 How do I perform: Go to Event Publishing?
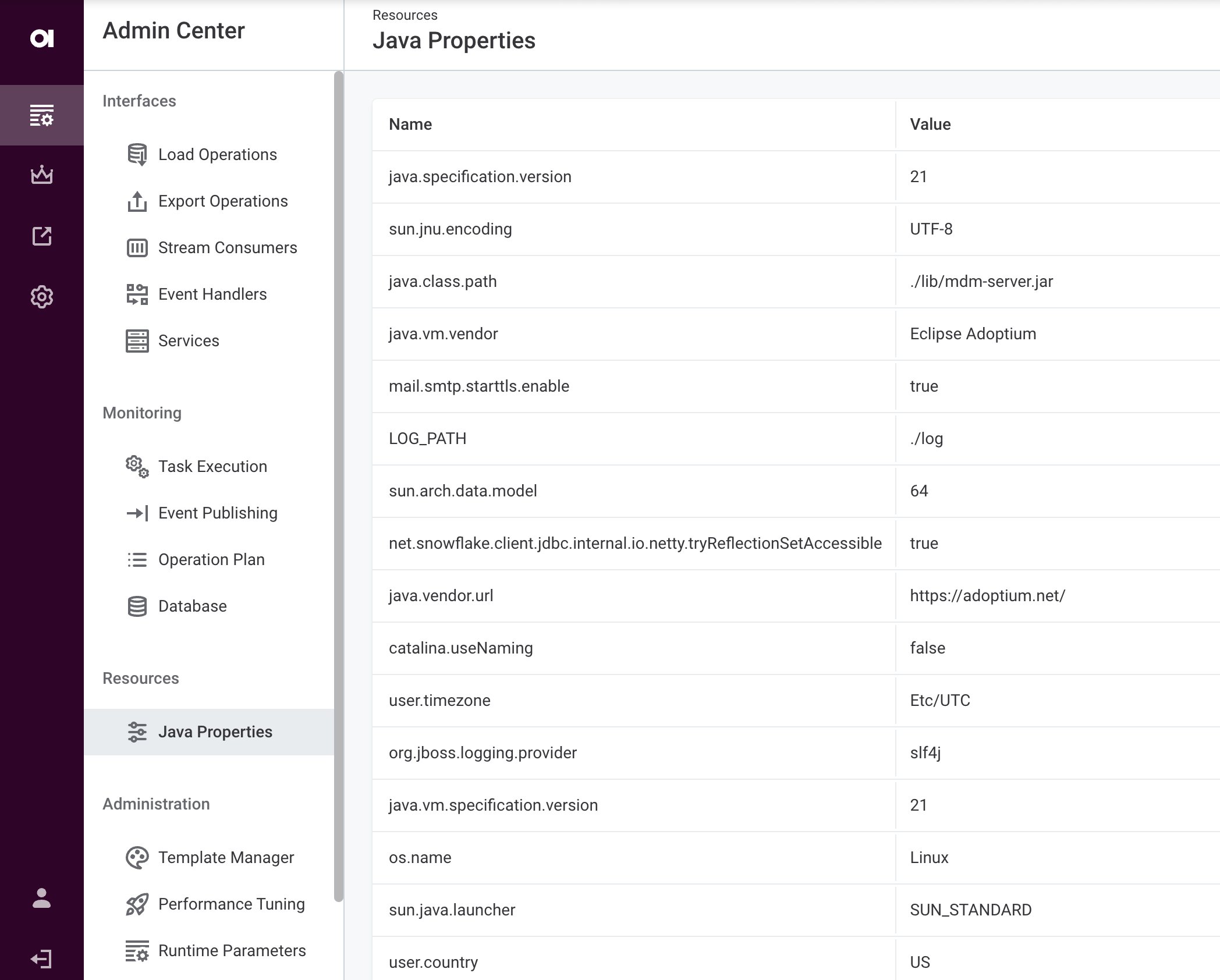click(217, 513)
